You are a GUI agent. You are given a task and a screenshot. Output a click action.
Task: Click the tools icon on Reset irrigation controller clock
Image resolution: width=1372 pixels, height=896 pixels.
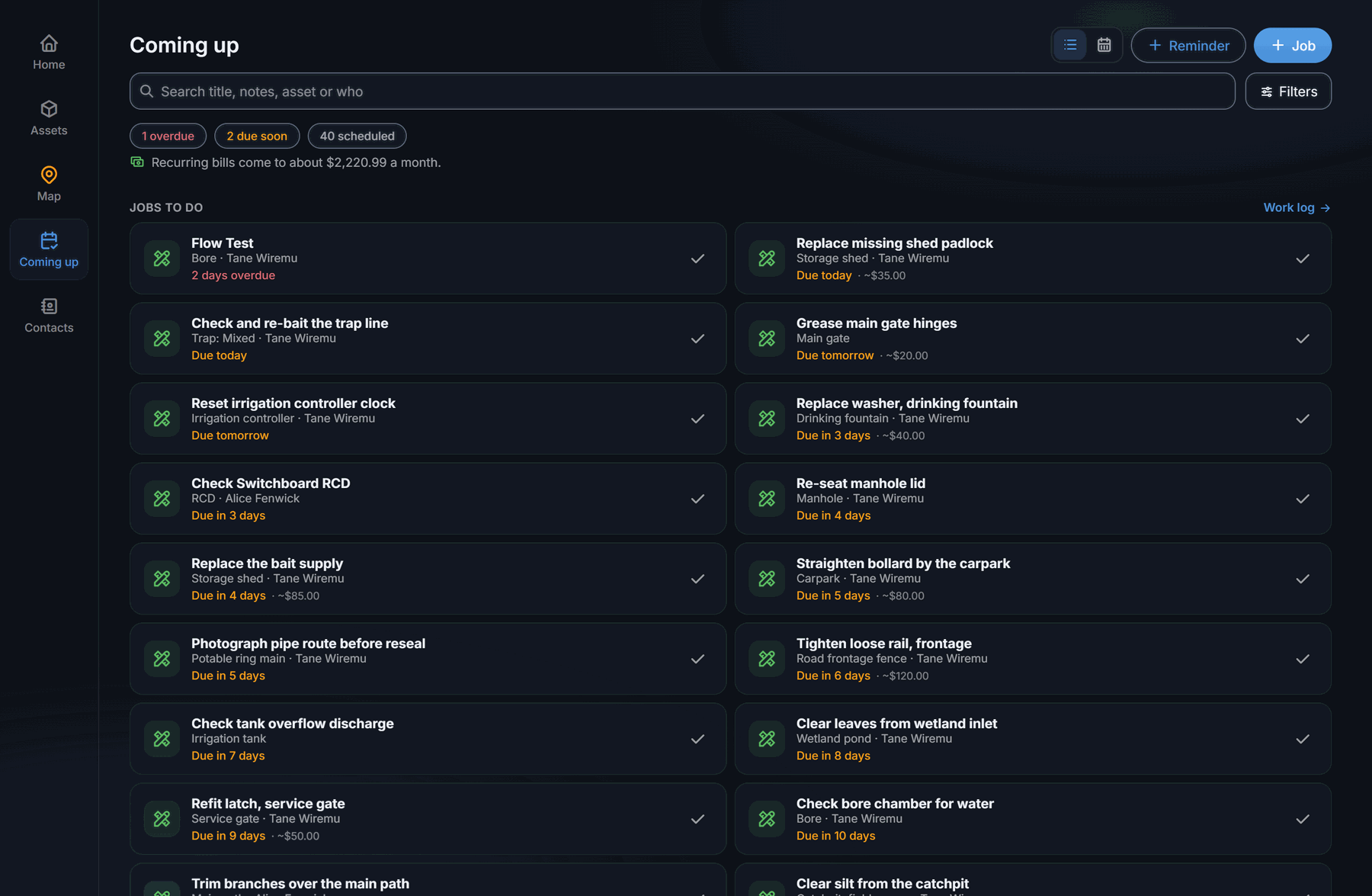click(162, 419)
